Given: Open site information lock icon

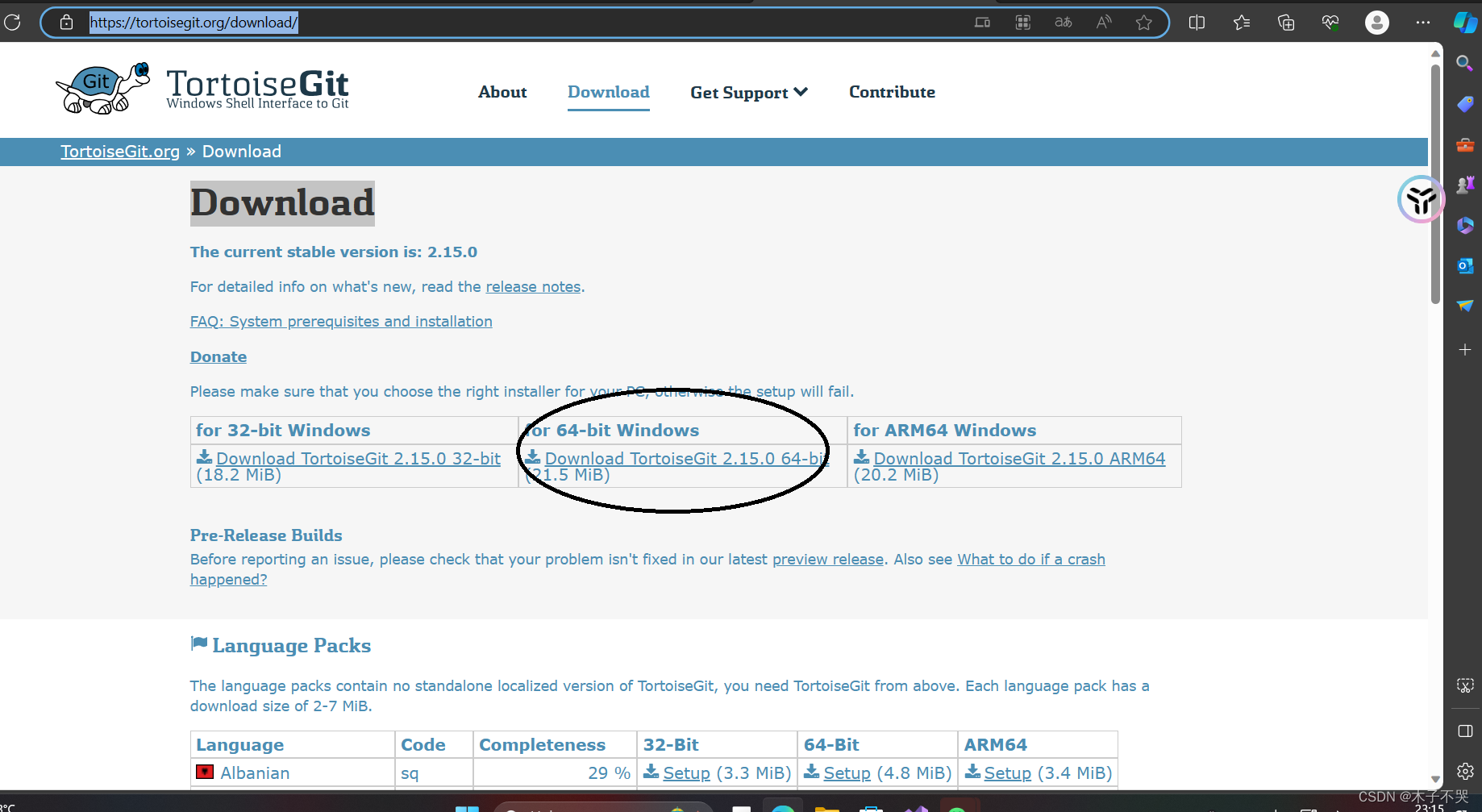Looking at the screenshot, I should point(66,23).
